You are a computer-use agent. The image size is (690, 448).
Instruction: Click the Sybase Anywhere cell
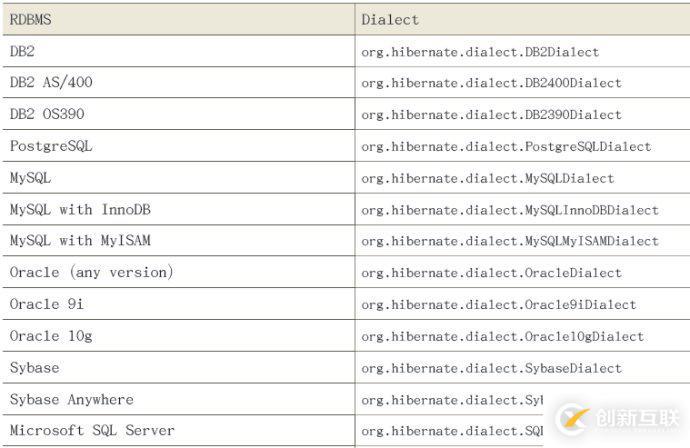pos(71,399)
